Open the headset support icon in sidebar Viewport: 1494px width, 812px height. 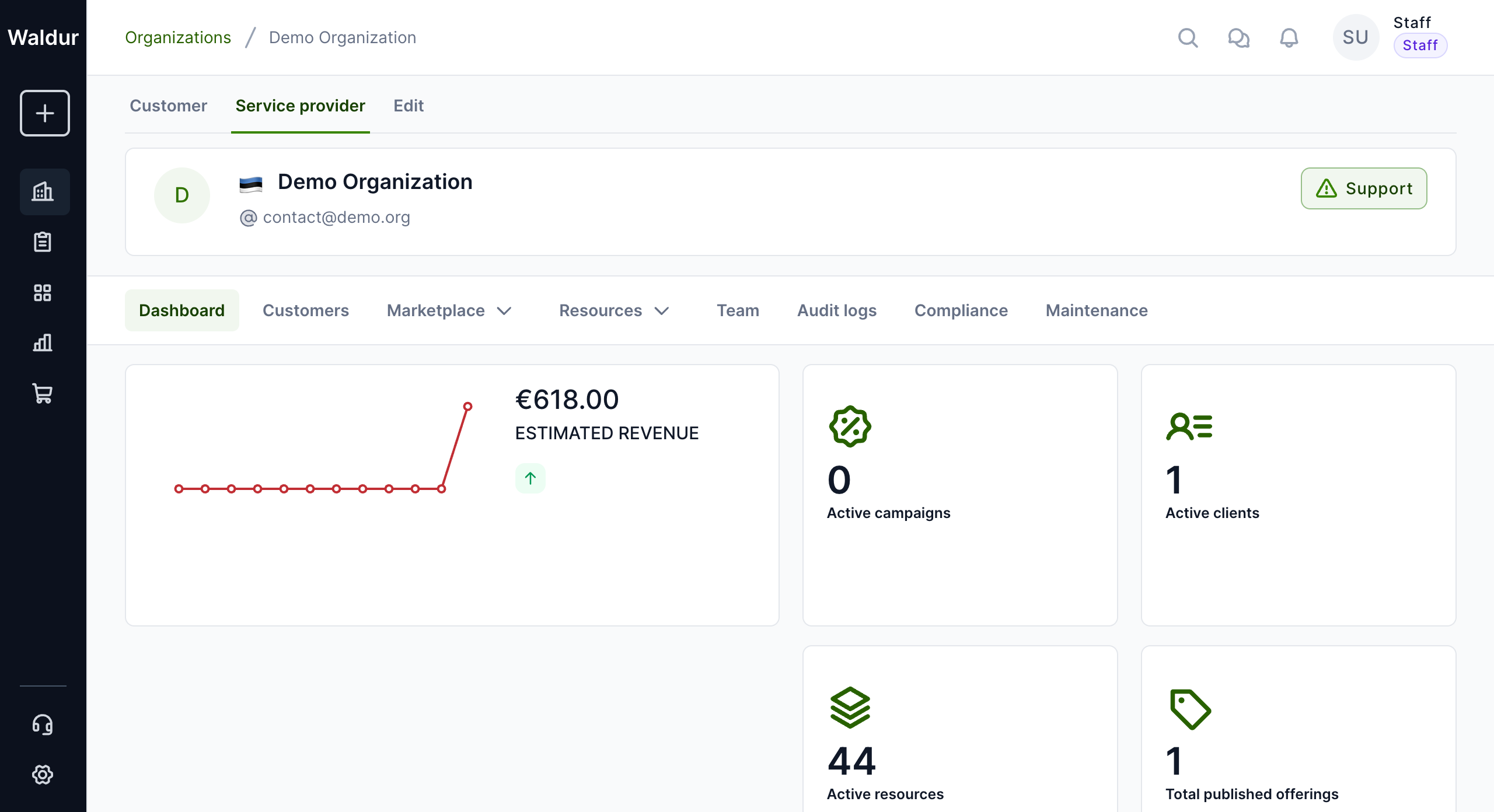coord(43,724)
